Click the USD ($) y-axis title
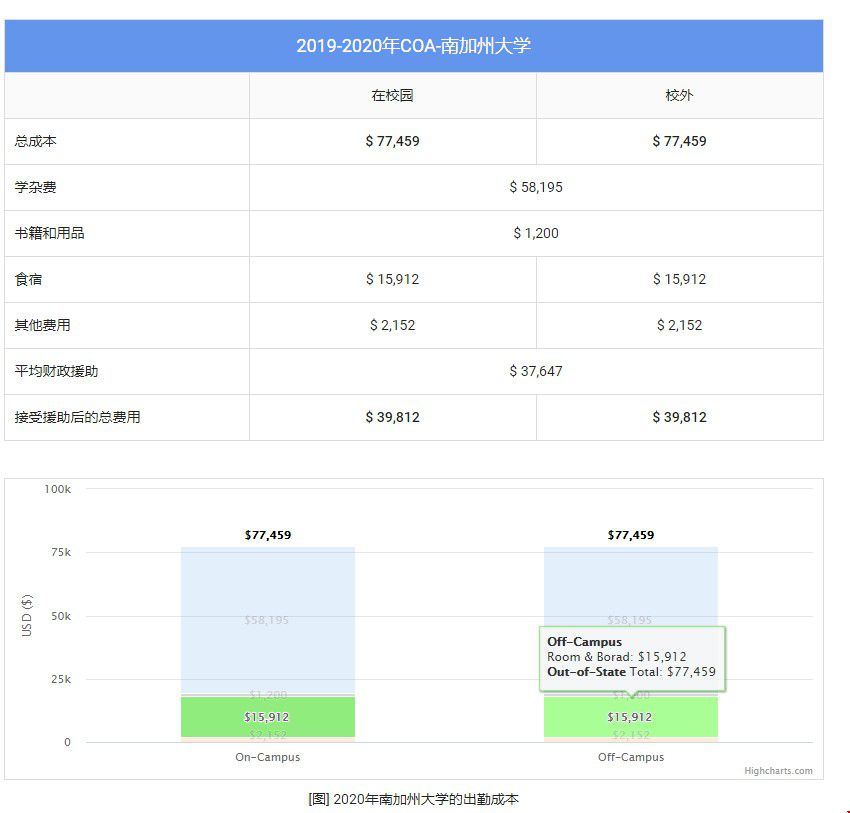 coord(30,615)
